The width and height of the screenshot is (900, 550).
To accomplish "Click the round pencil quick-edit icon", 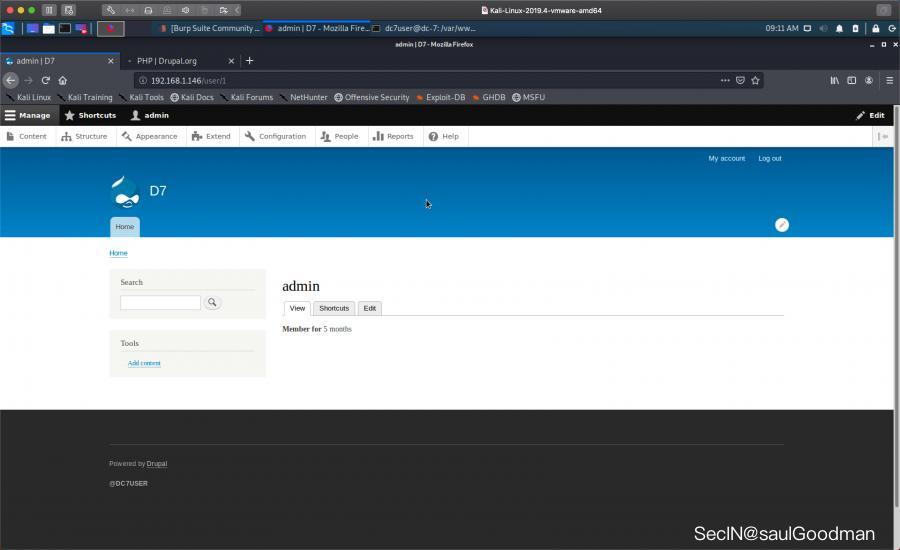I will (782, 225).
